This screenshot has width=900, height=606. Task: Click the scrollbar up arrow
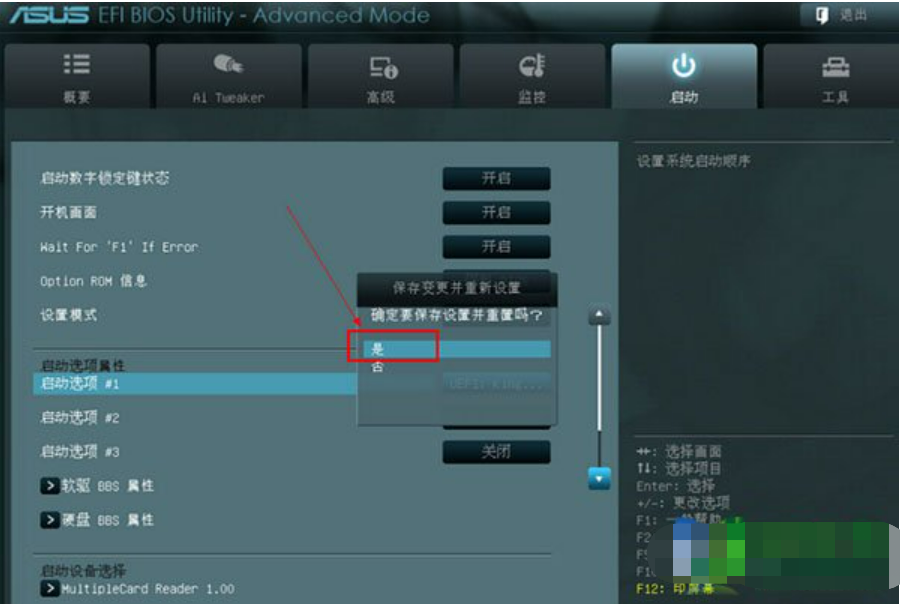[x=599, y=315]
